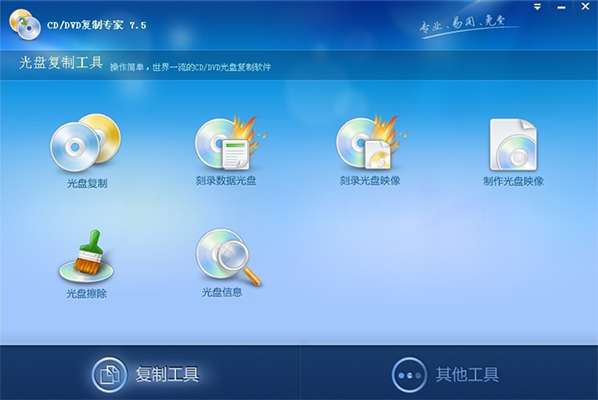Click the CD/DVD复制专家 application logo icon
This screenshot has width=598, height=400.
25,24
